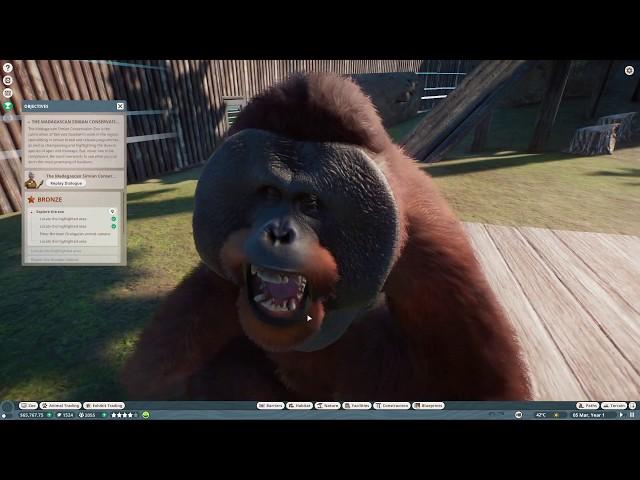Click the faded icon below the trophy
The width and height of the screenshot is (640, 480).
7,118
